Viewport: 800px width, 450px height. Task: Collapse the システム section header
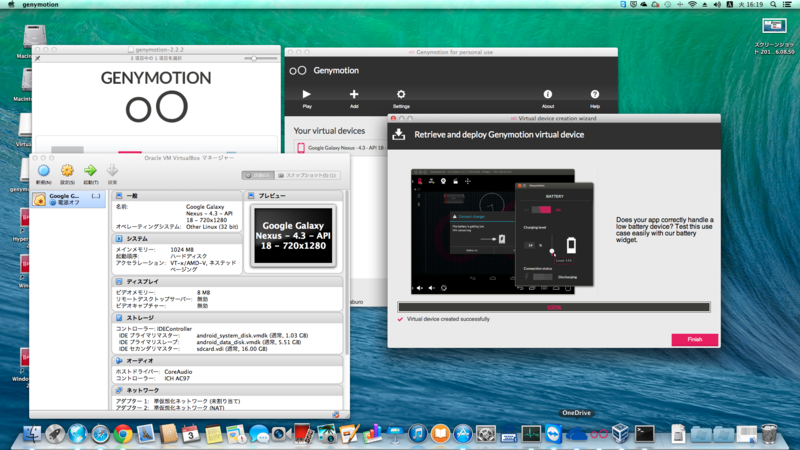177,238
